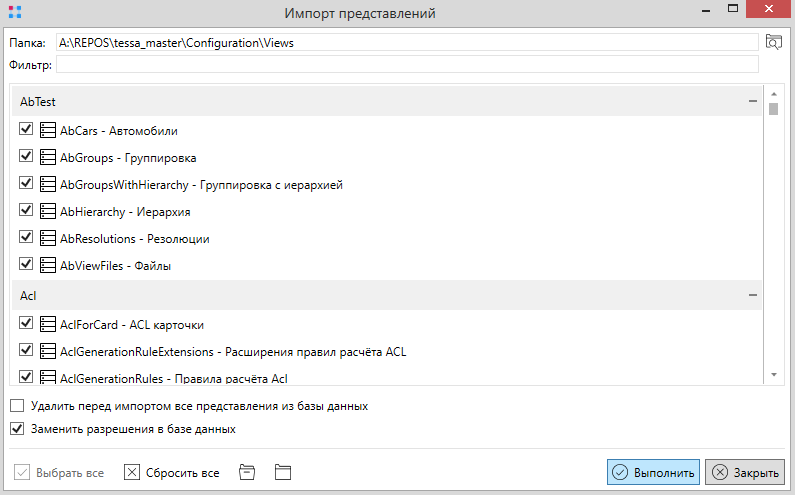This screenshot has width=795, height=495.
Task: Click the AbViewFiles view list icon
Action: (x=48, y=265)
